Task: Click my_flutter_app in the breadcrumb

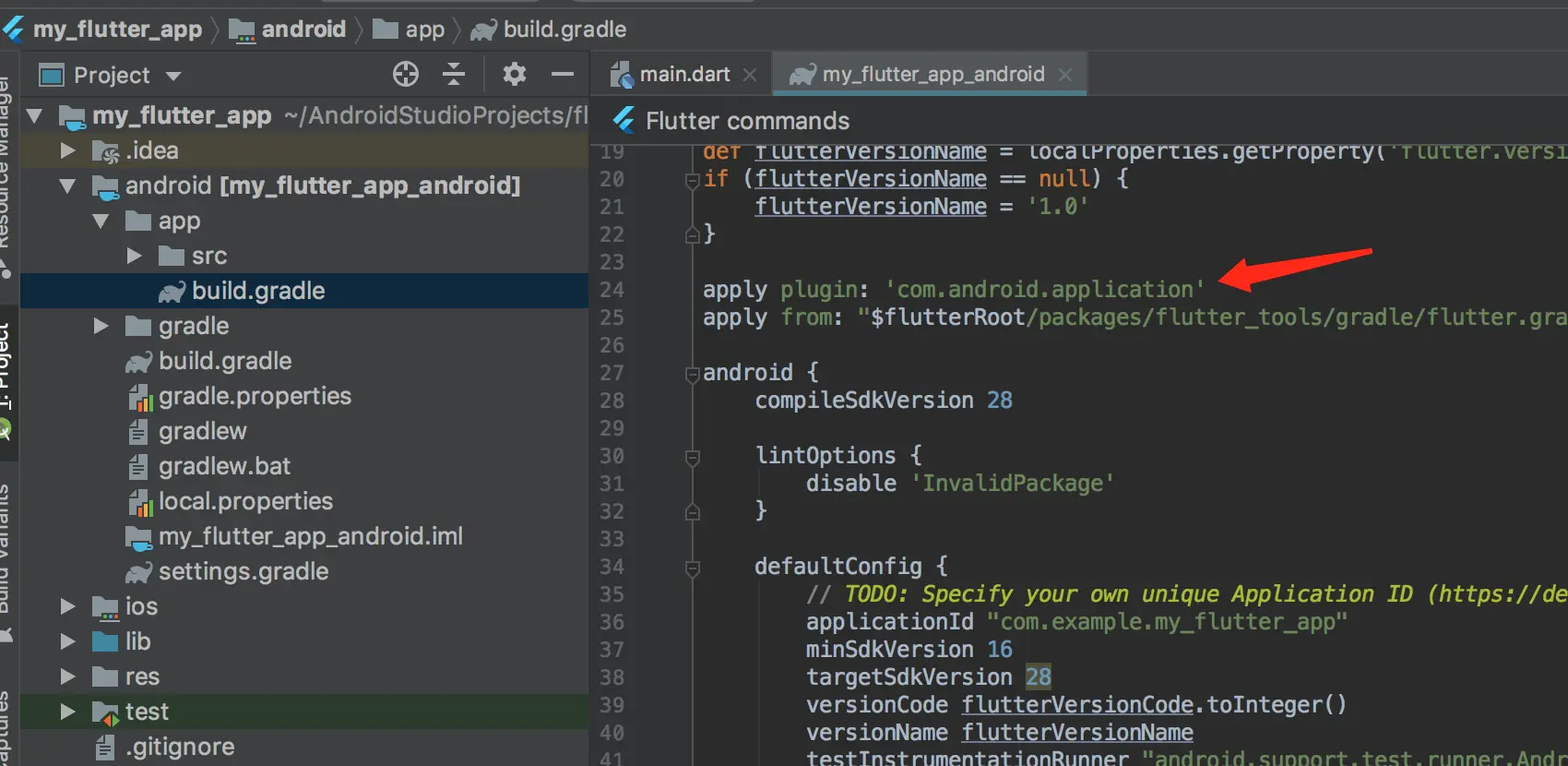Action: coord(117,30)
